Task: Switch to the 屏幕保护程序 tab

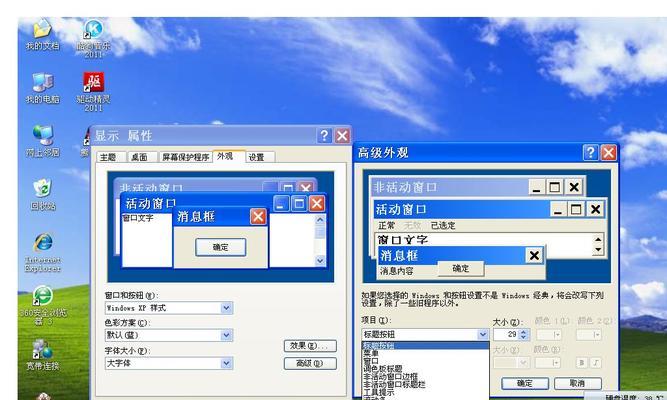Action: tap(186, 157)
